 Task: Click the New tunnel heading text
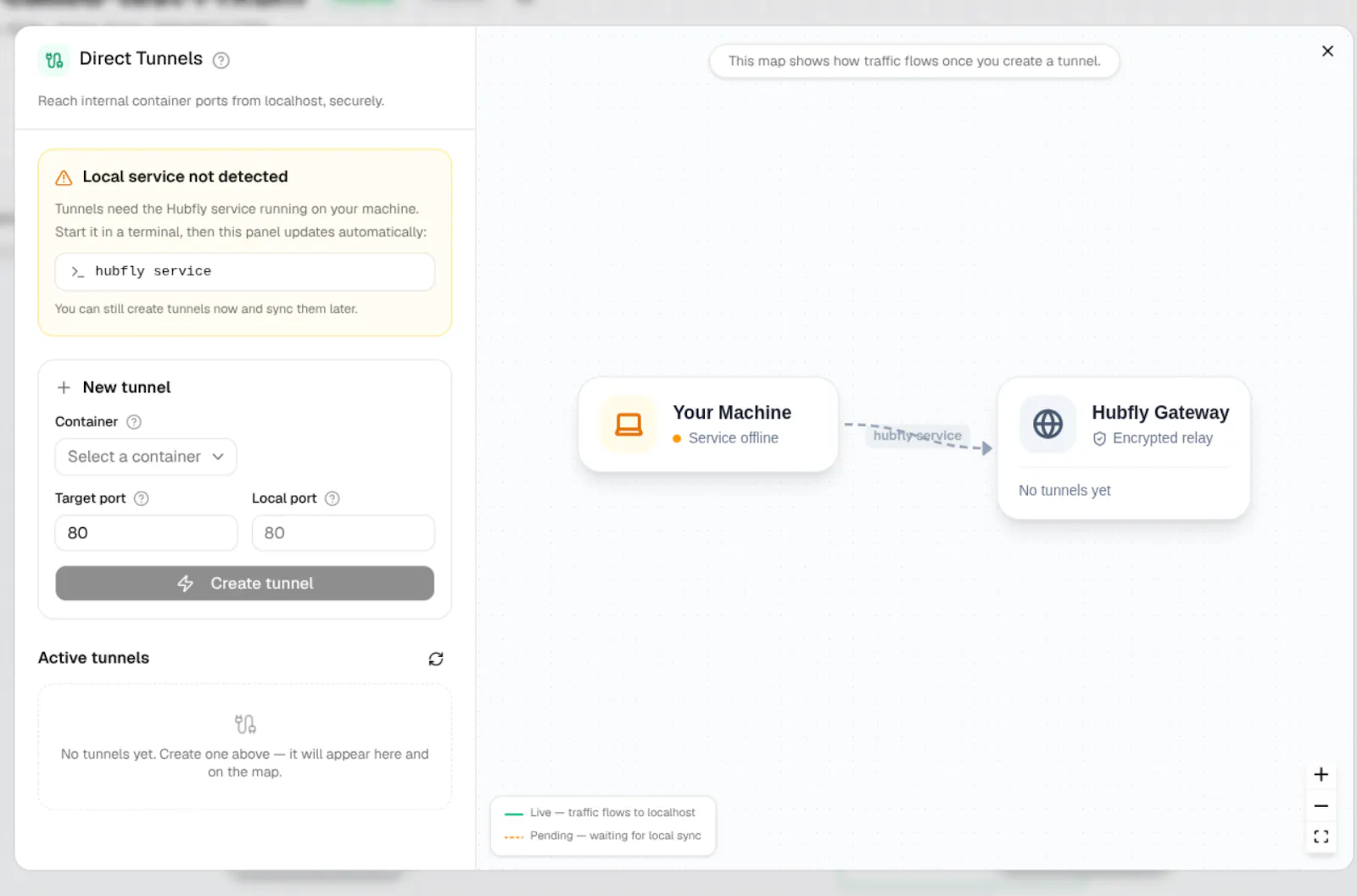(x=126, y=387)
